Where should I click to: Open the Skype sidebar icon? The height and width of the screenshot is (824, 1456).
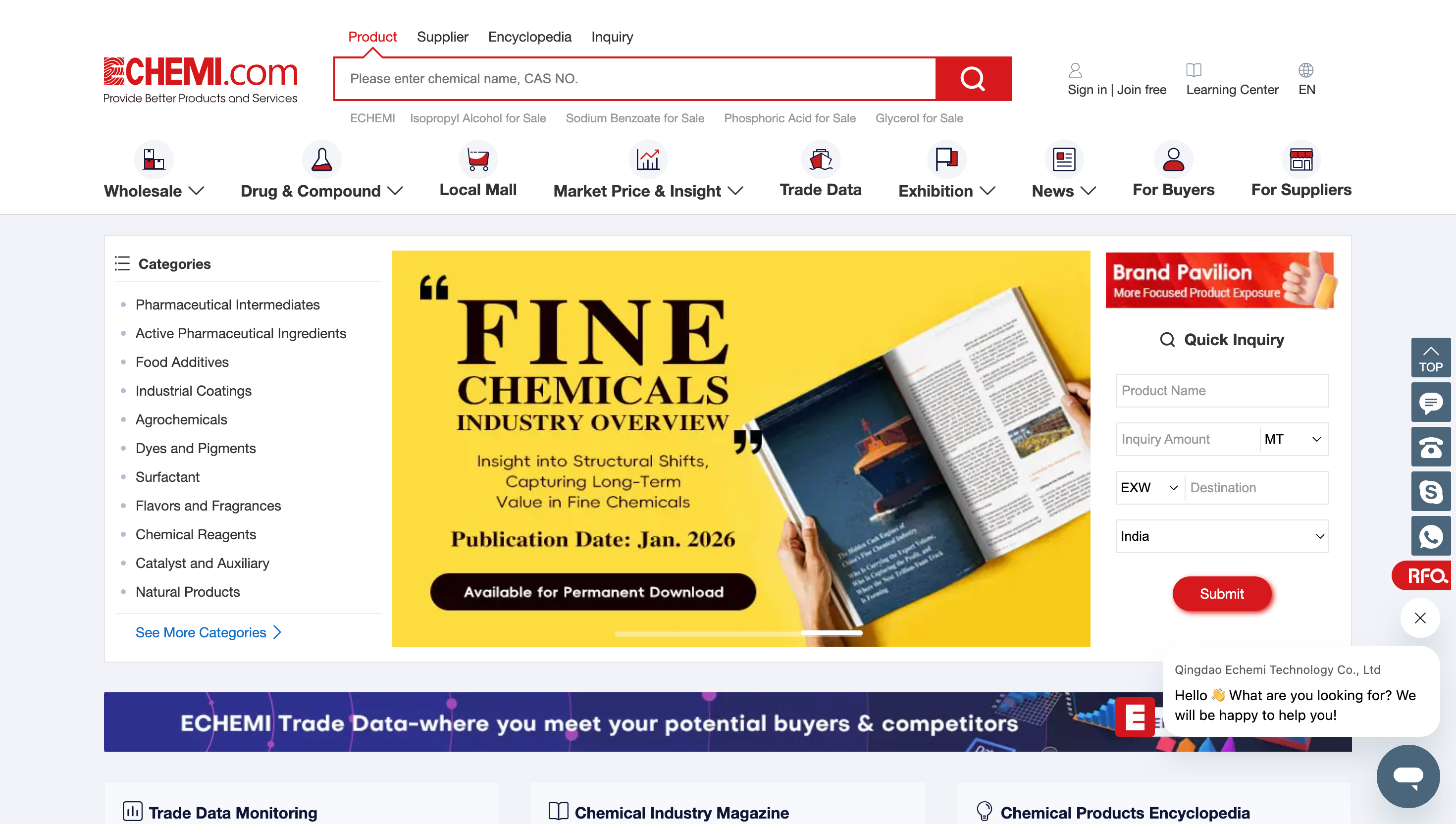click(x=1431, y=491)
